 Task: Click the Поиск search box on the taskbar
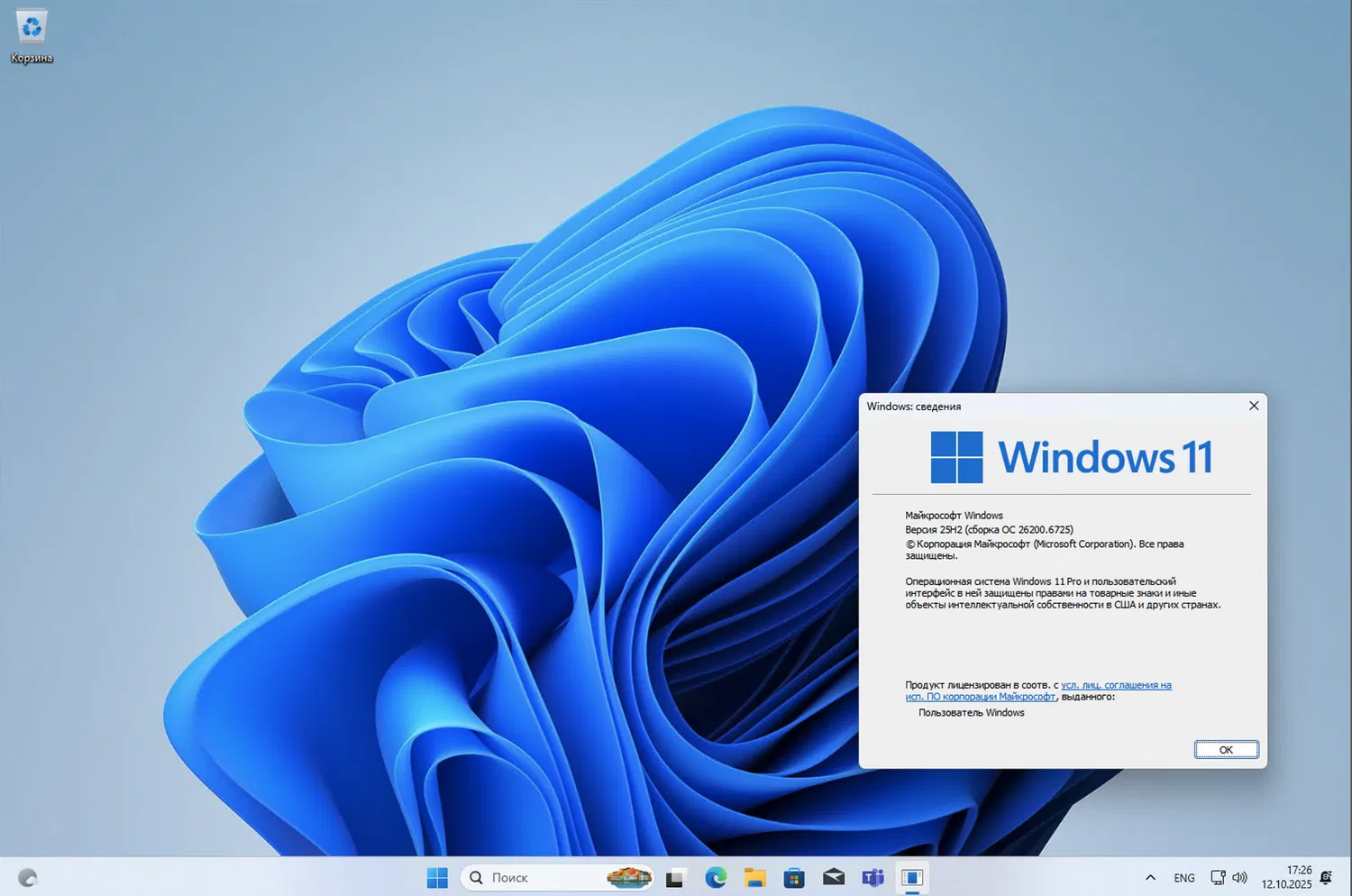[557, 877]
